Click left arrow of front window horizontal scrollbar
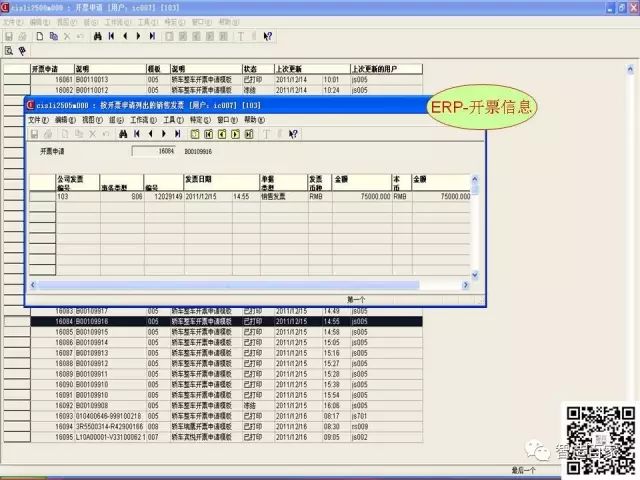Screen dimensions: 640x480 coord(33,285)
